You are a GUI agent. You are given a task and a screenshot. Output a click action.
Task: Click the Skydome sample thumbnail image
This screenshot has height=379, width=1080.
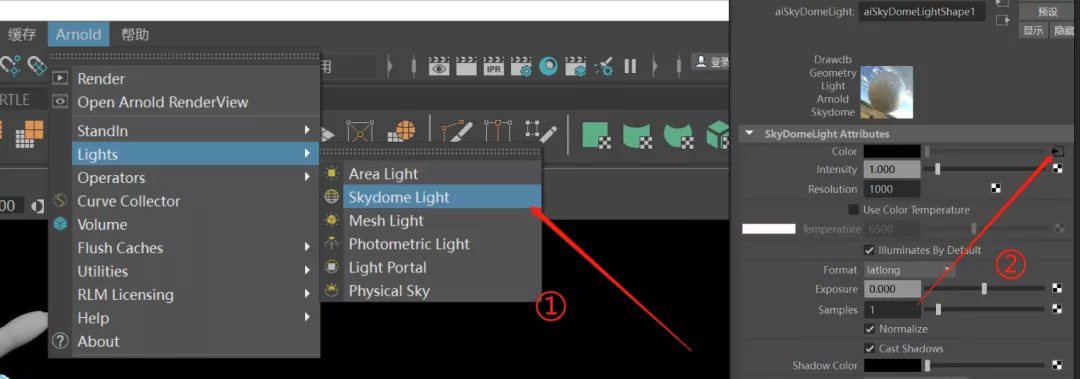tap(886, 92)
